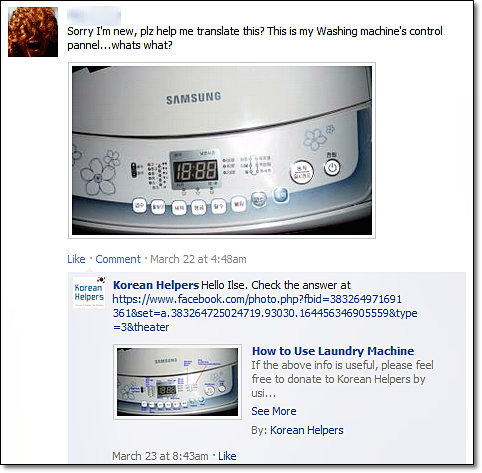Click Korean Helpers in the By line
The image size is (482, 473).
click(x=307, y=430)
